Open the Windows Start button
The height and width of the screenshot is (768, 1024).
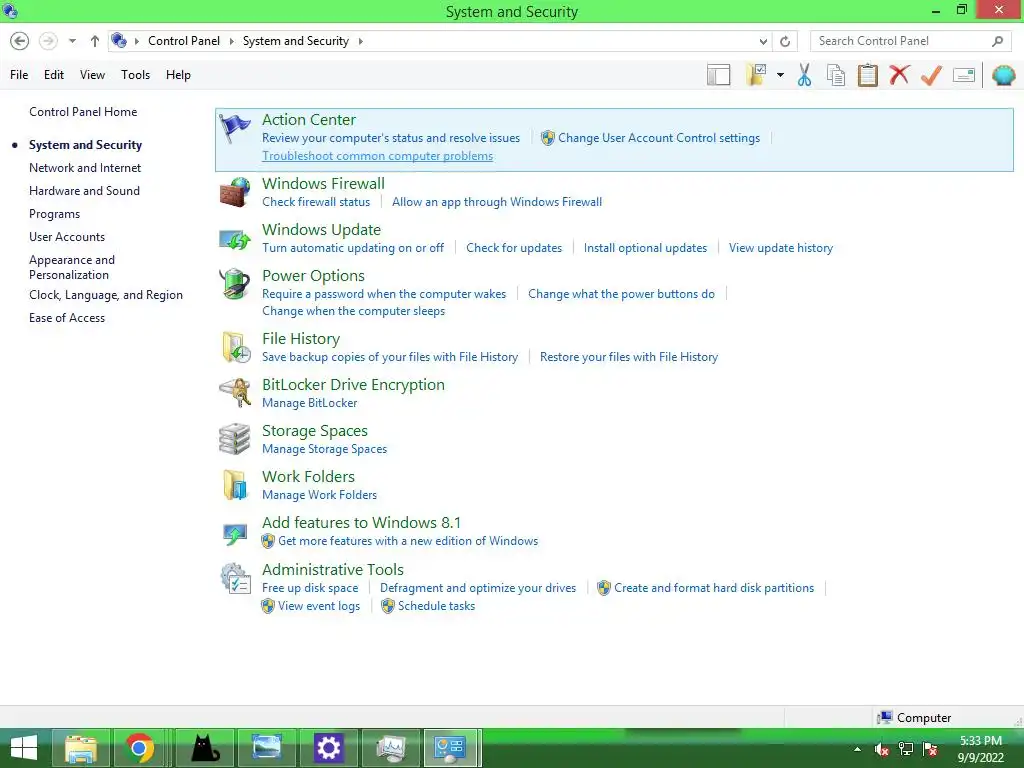(x=24, y=748)
